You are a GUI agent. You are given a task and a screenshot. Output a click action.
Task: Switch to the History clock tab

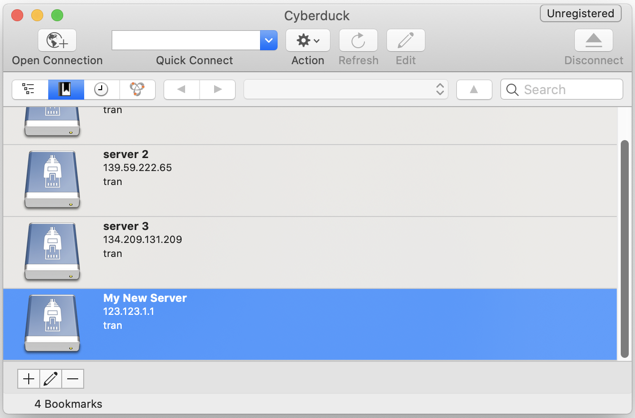point(102,89)
